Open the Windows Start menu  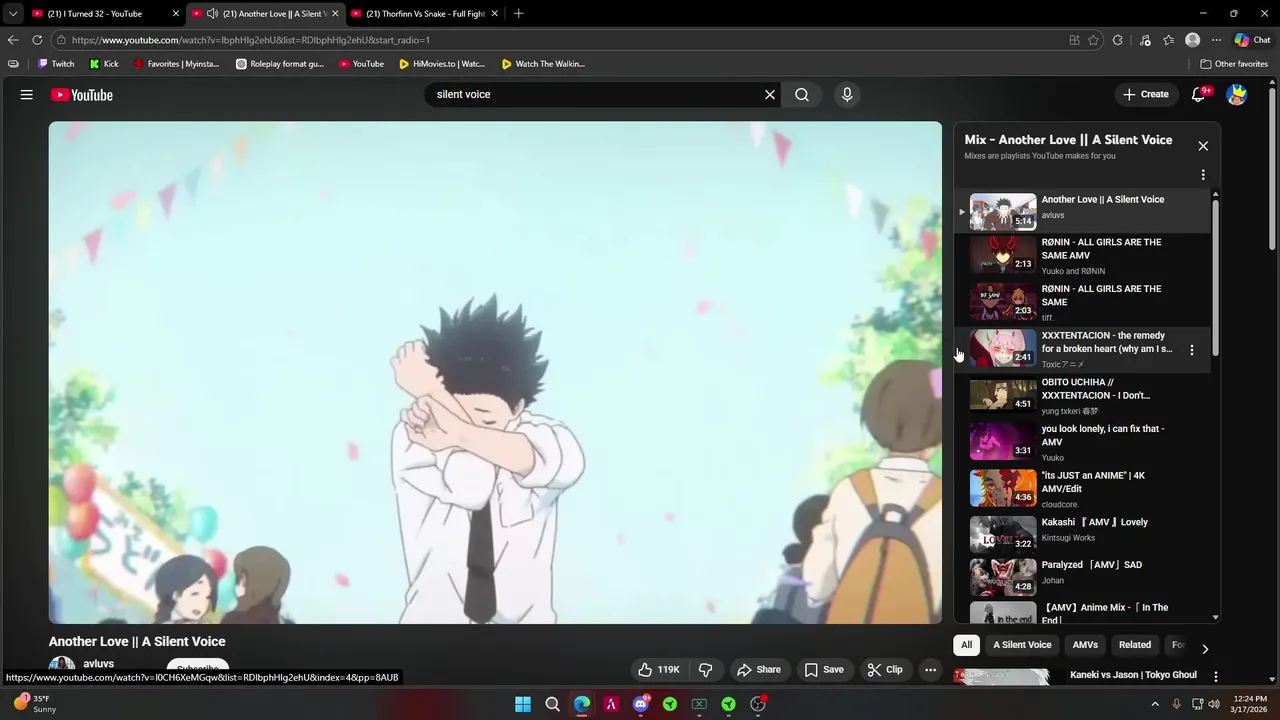click(523, 704)
